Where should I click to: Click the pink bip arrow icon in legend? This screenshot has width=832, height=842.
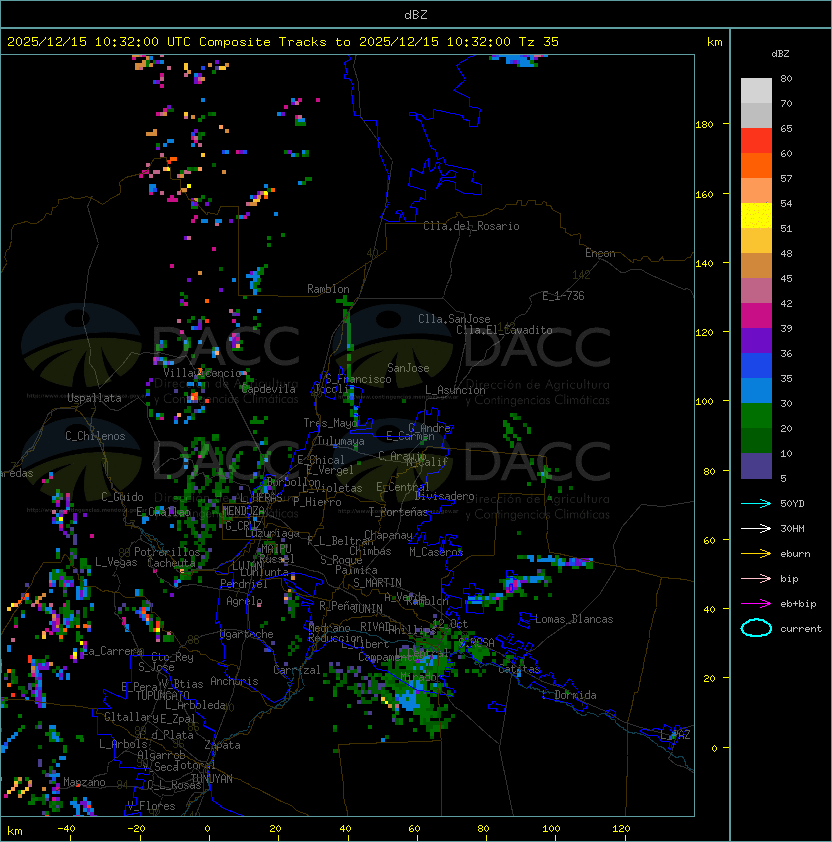pyautogui.click(x=756, y=578)
